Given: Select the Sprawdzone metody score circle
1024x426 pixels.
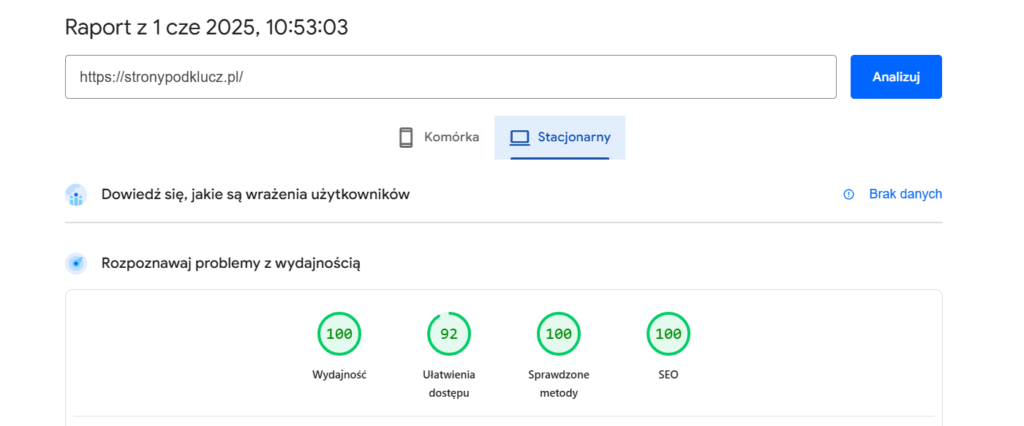Looking at the screenshot, I should 559,334.
